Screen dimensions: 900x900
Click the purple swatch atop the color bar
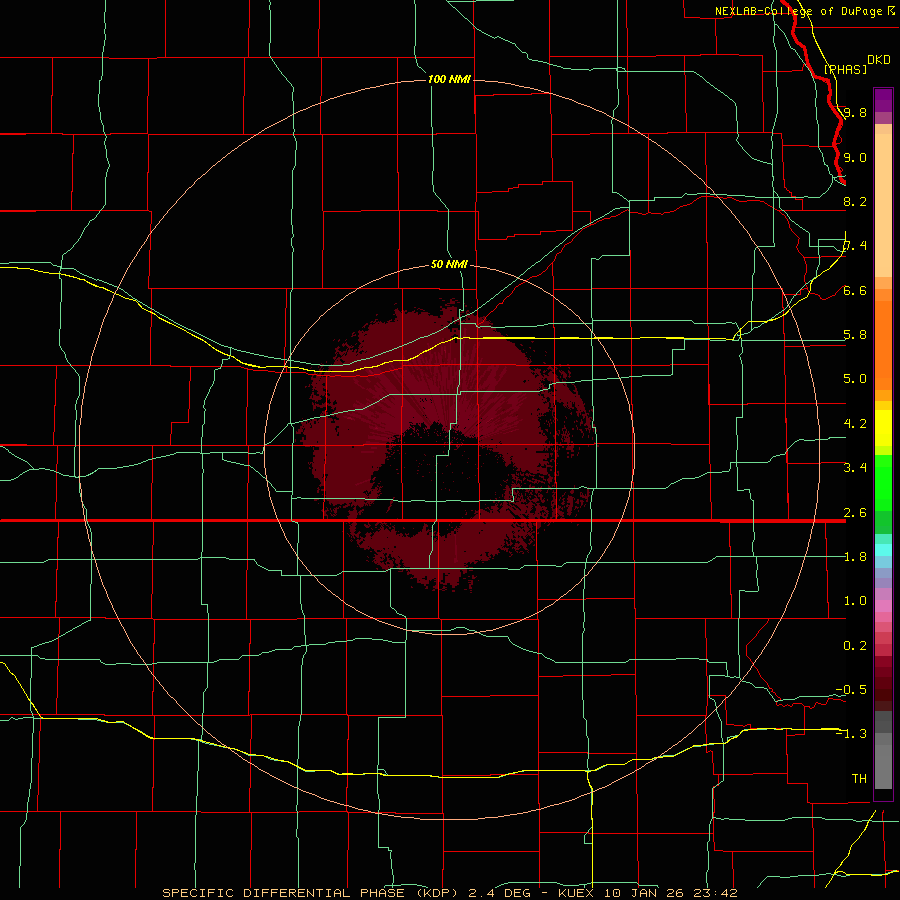(883, 100)
